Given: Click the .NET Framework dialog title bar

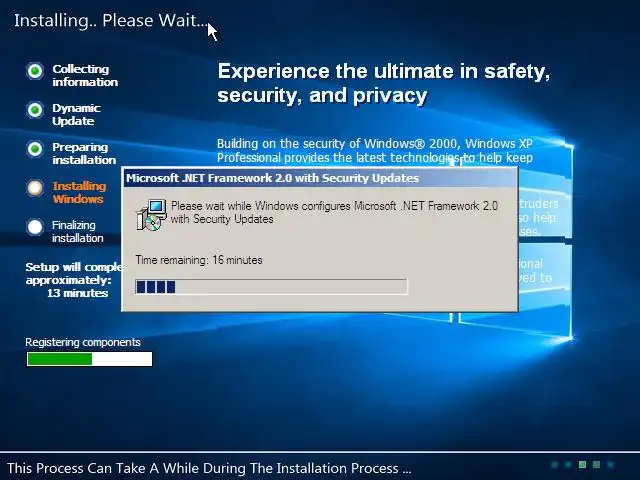Looking at the screenshot, I should 321,178.
